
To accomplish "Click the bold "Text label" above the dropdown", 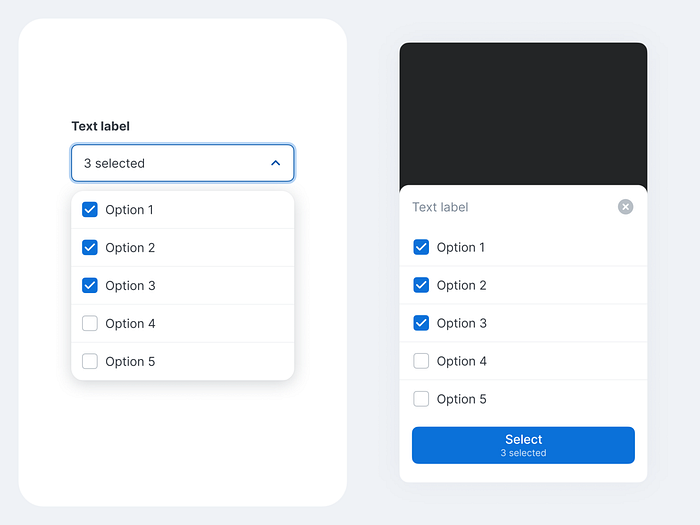I will click(100, 126).
